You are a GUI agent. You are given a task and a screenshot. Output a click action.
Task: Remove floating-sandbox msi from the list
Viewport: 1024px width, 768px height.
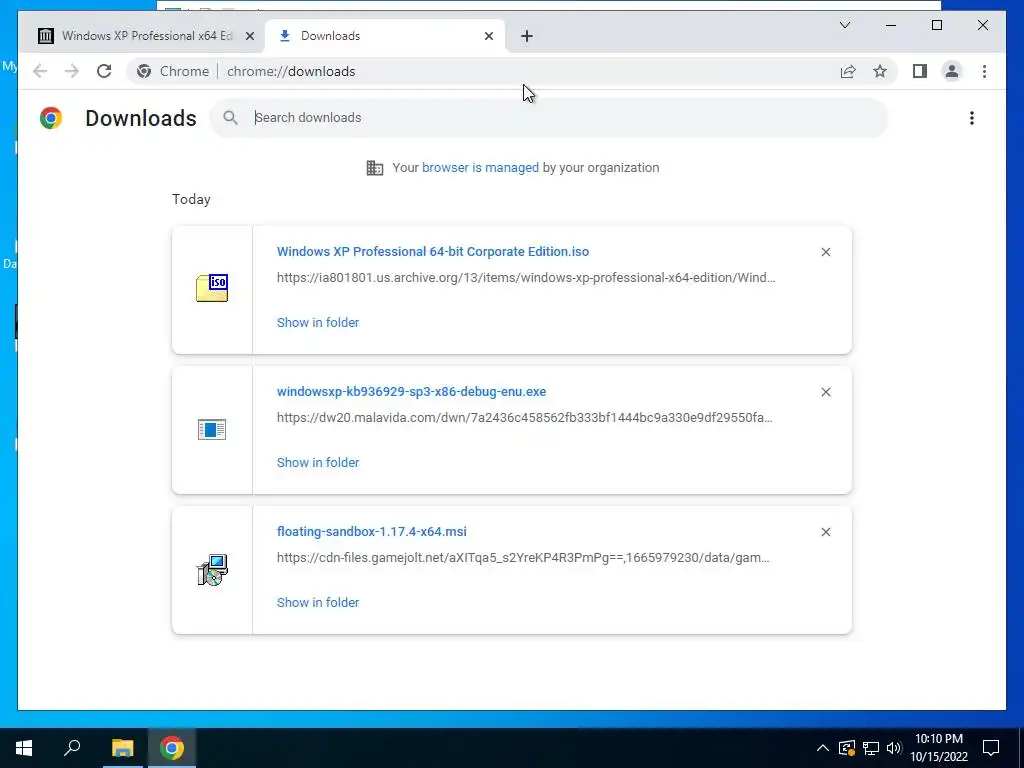tap(825, 532)
